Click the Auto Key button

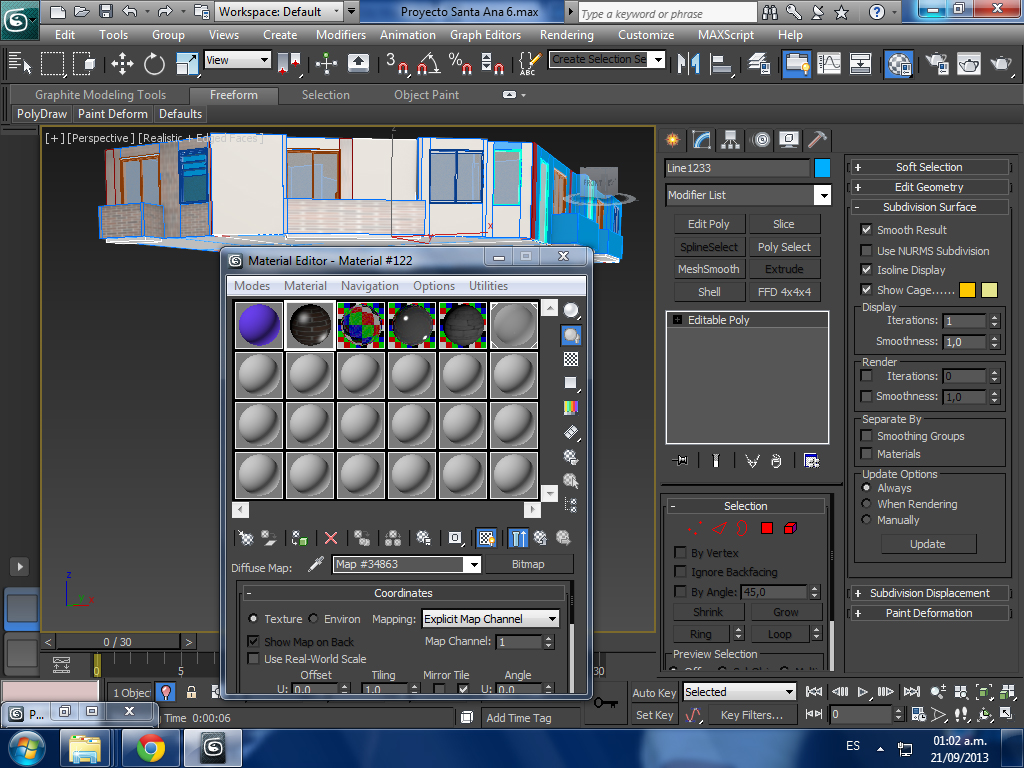point(654,693)
